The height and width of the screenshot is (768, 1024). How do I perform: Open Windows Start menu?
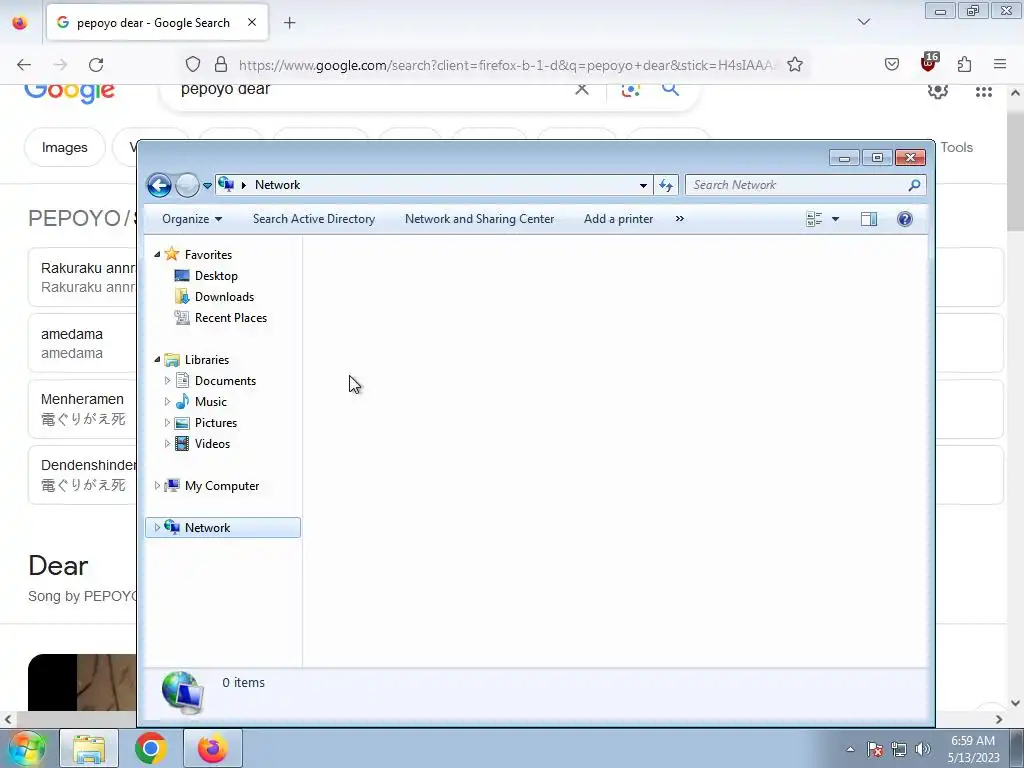coord(26,748)
